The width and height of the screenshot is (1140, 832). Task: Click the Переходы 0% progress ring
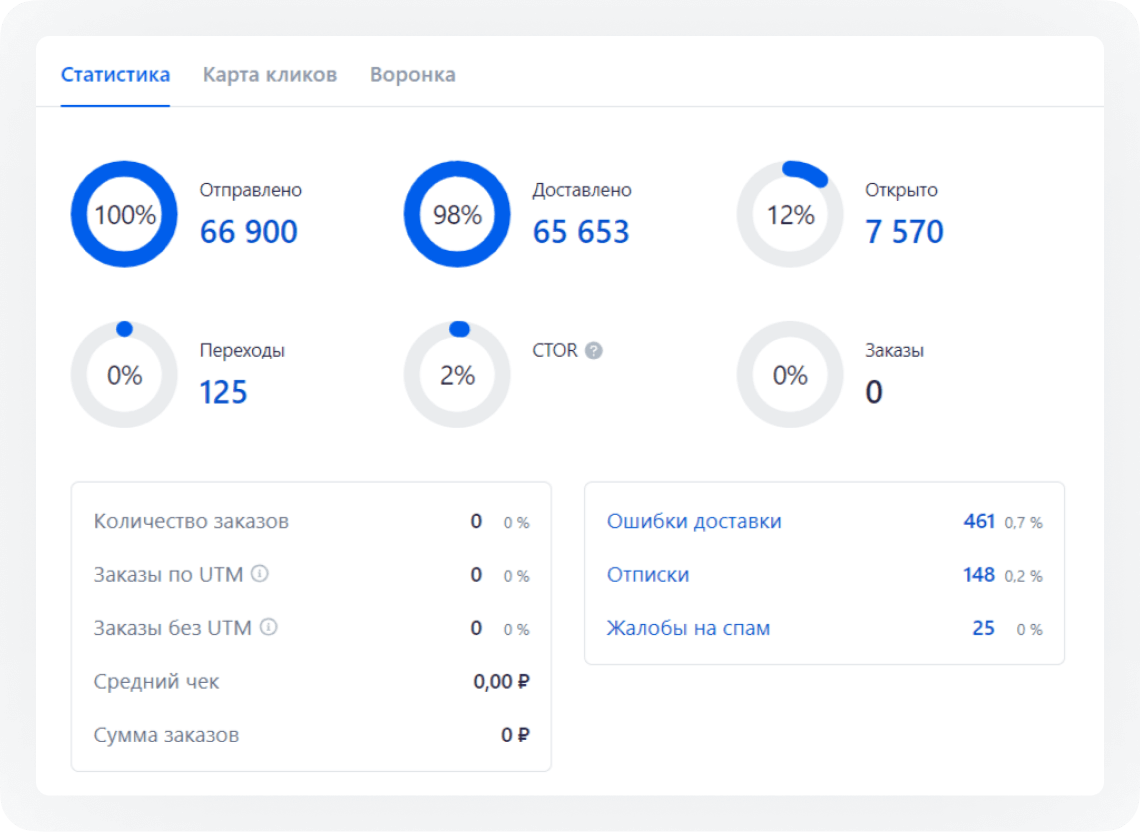pos(123,374)
